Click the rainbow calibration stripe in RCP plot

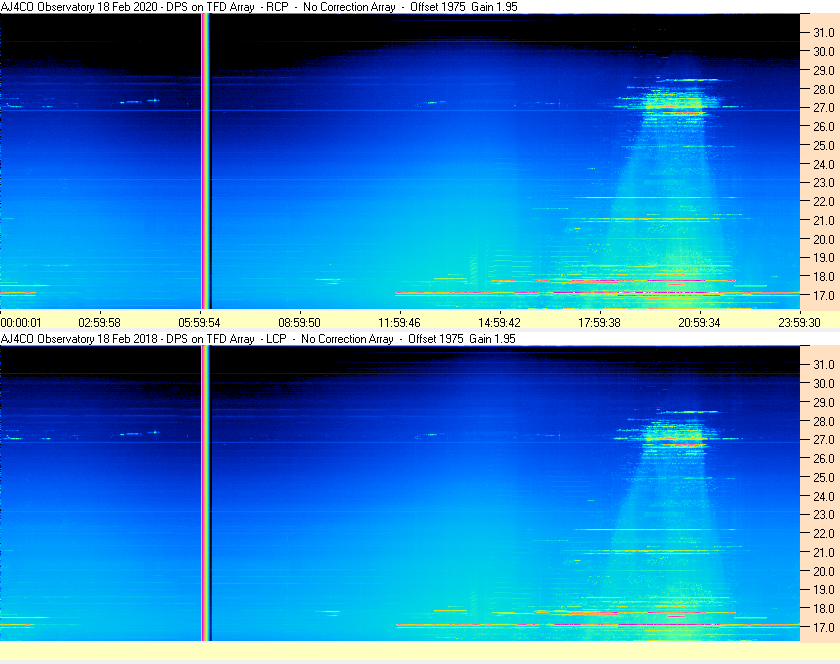(206, 161)
